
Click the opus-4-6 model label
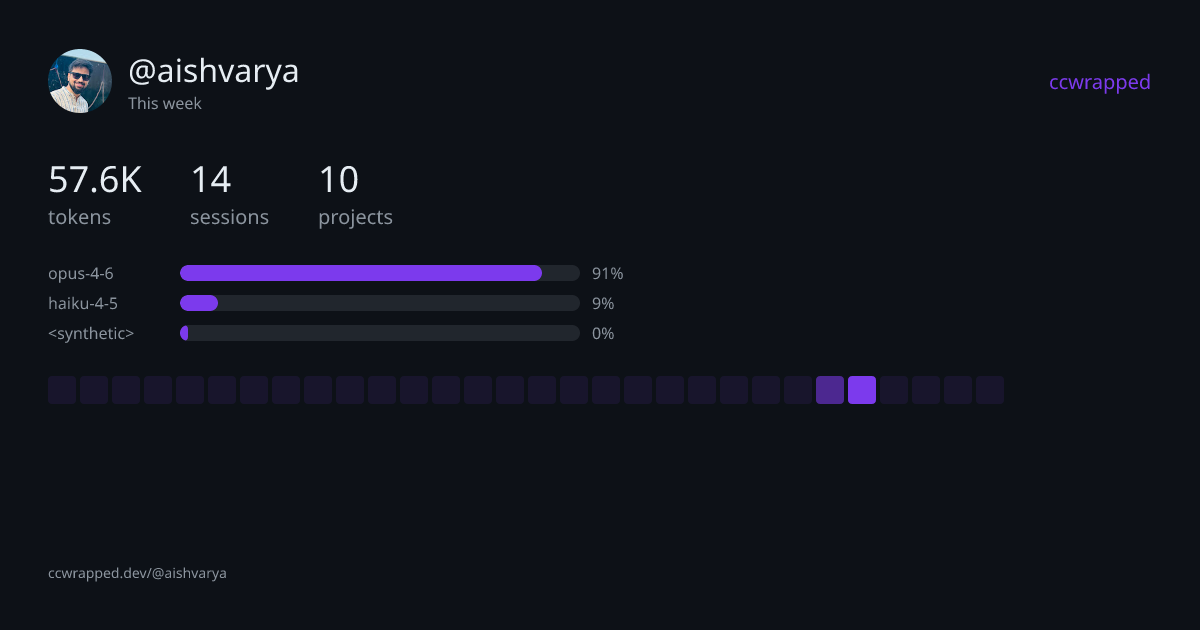click(81, 273)
